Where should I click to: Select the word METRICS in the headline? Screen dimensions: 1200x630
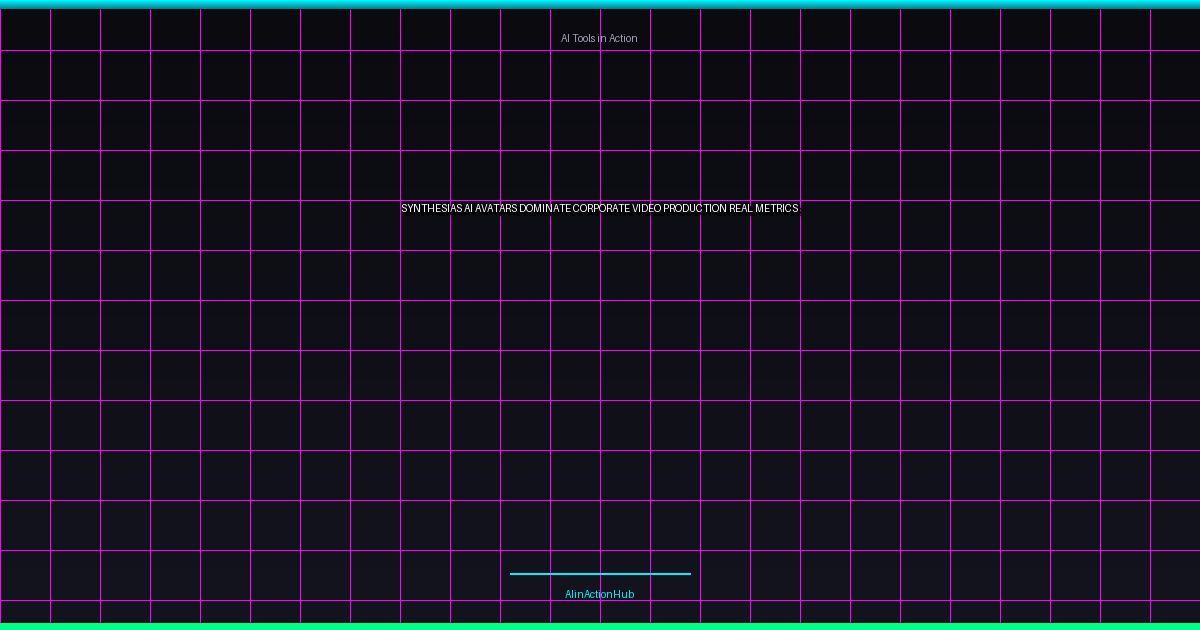tap(777, 209)
